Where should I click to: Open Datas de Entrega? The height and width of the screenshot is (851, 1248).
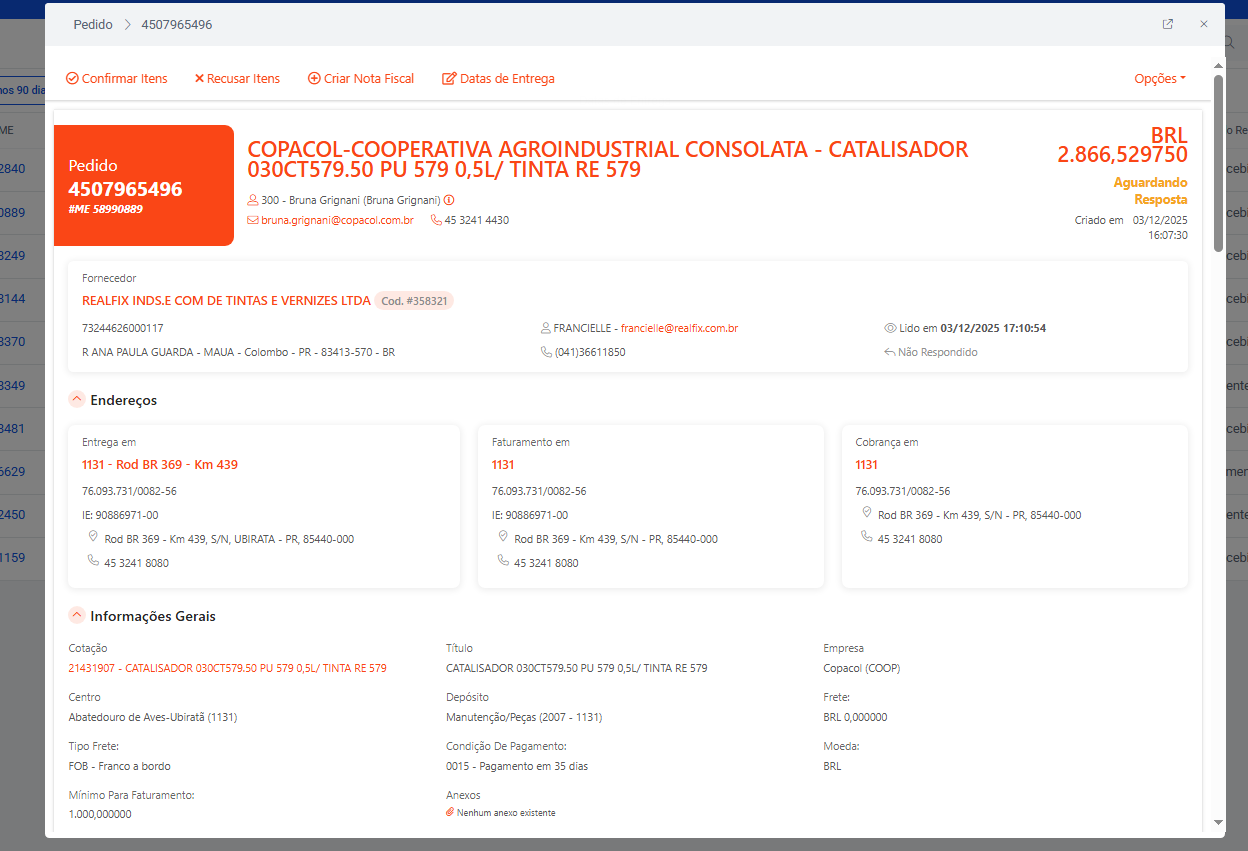coord(498,78)
